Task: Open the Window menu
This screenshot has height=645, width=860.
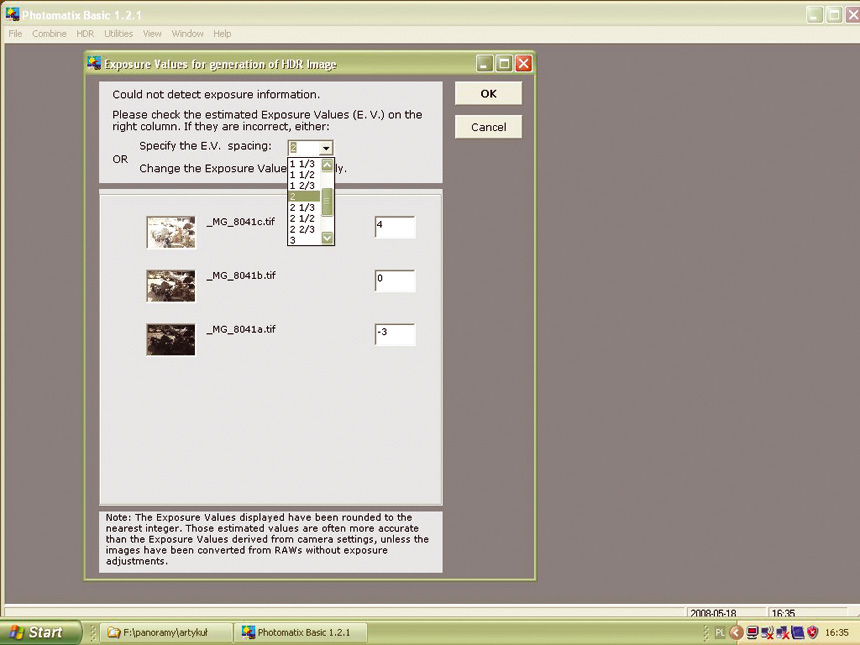Action: point(188,33)
